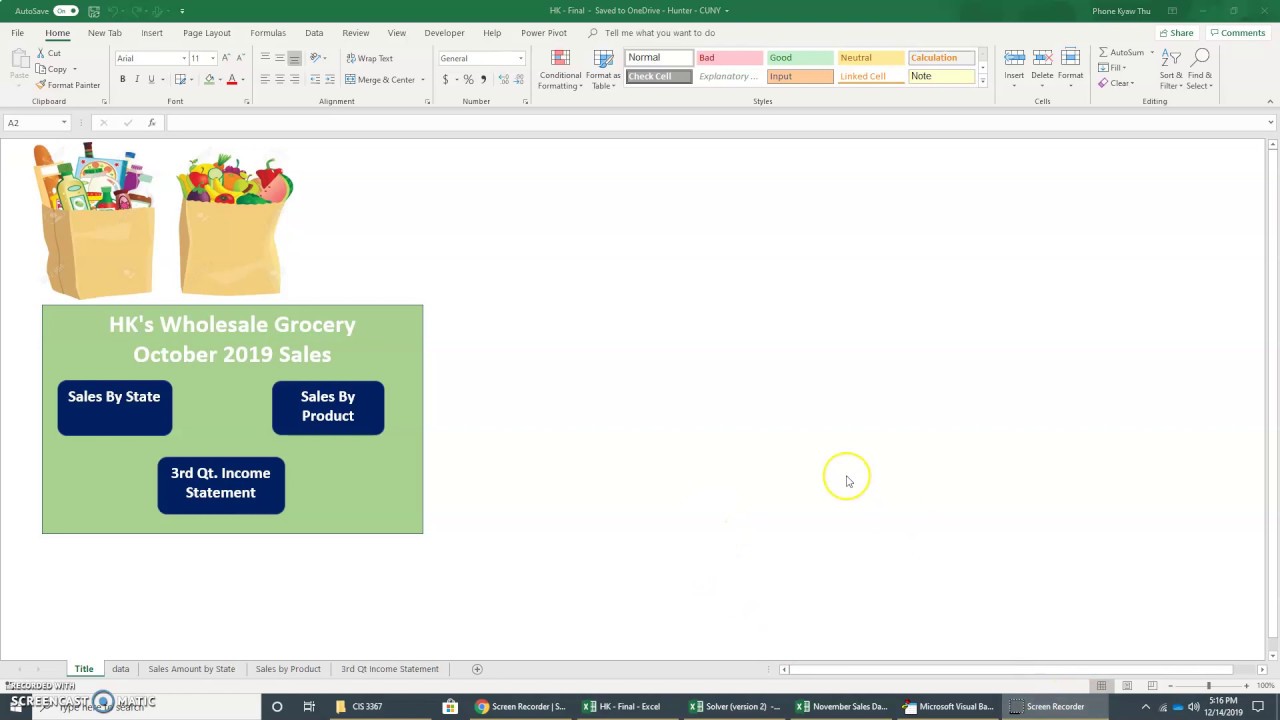
Task: Click the Name Box field
Action: pyautogui.click(x=36, y=122)
